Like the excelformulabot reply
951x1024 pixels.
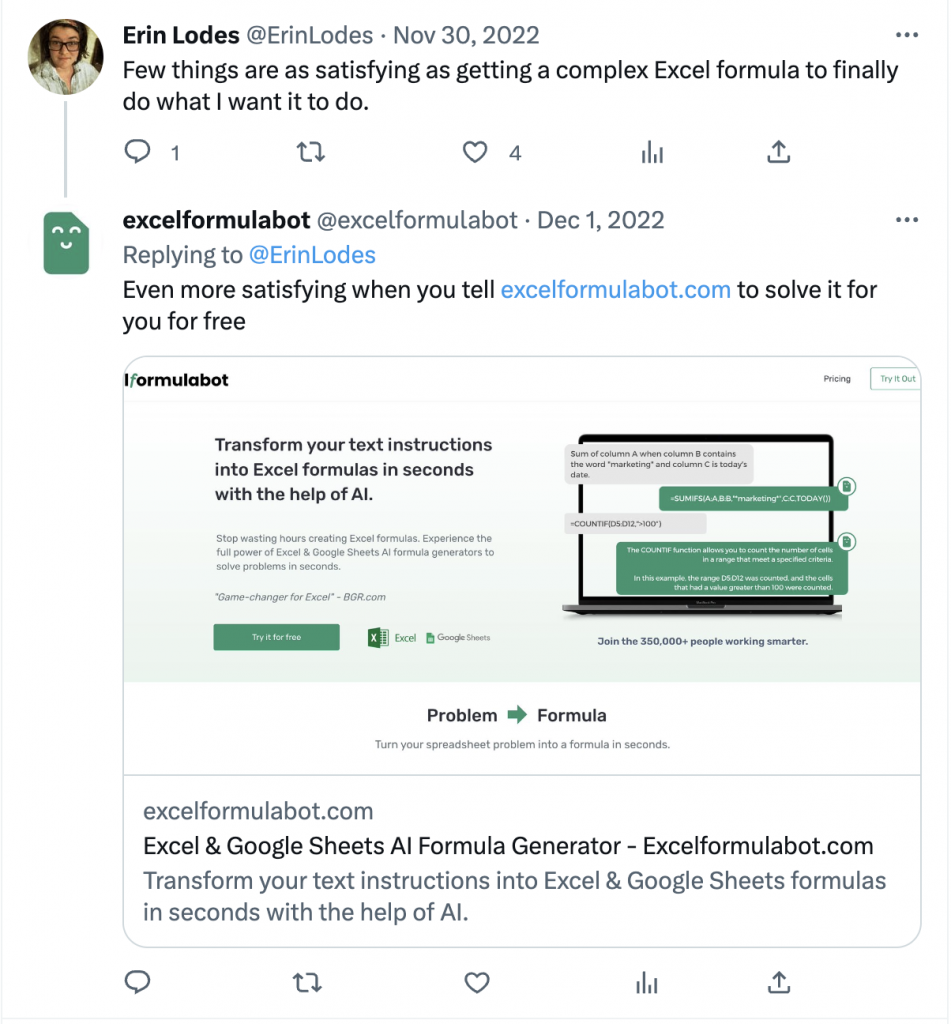477,982
